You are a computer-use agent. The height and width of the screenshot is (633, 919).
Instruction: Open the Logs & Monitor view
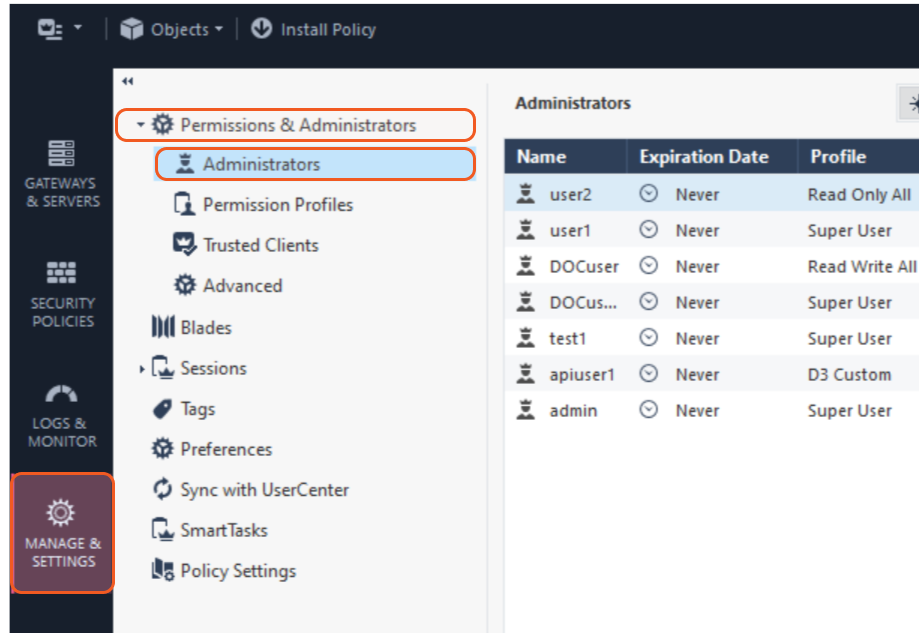click(62, 415)
